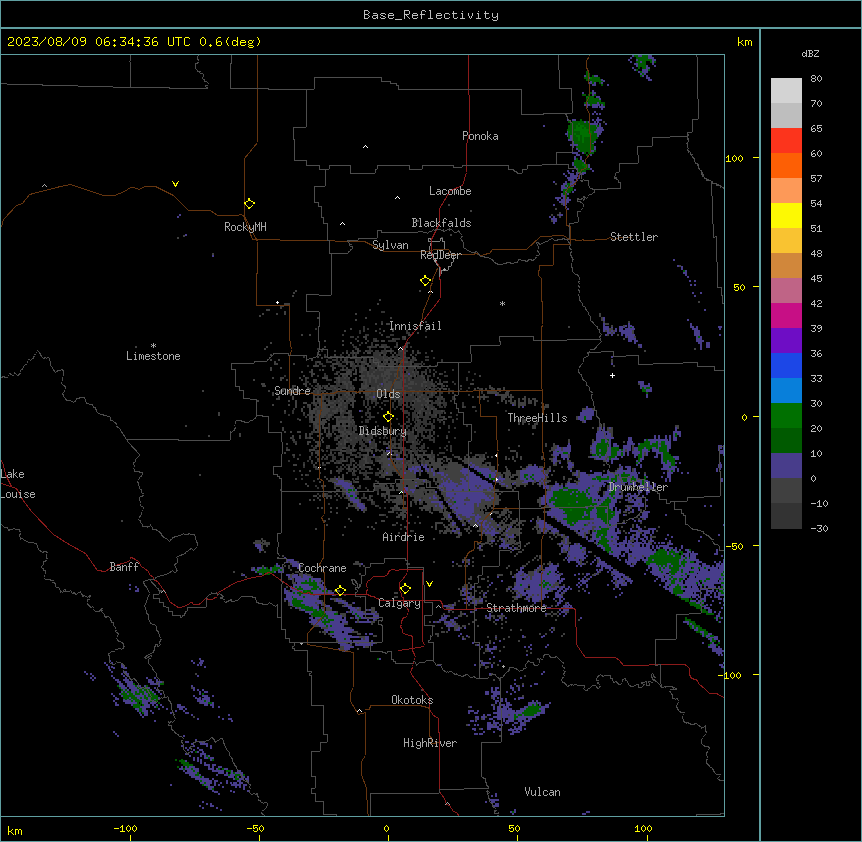Image resolution: width=862 pixels, height=842 pixels.
Task: Click the ThreeHills town label
Action: (x=537, y=418)
